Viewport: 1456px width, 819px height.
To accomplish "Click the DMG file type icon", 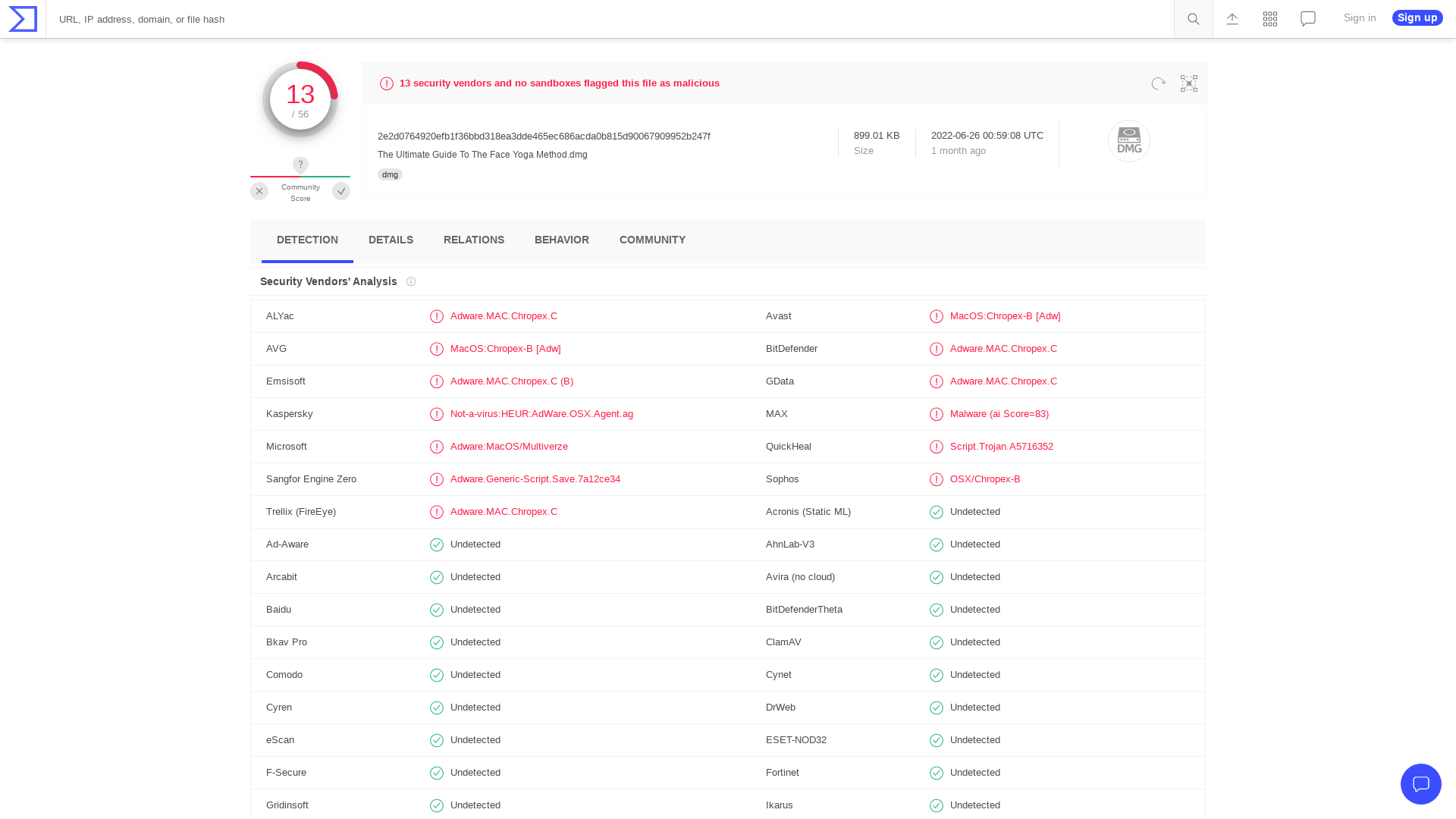I will click(1129, 141).
